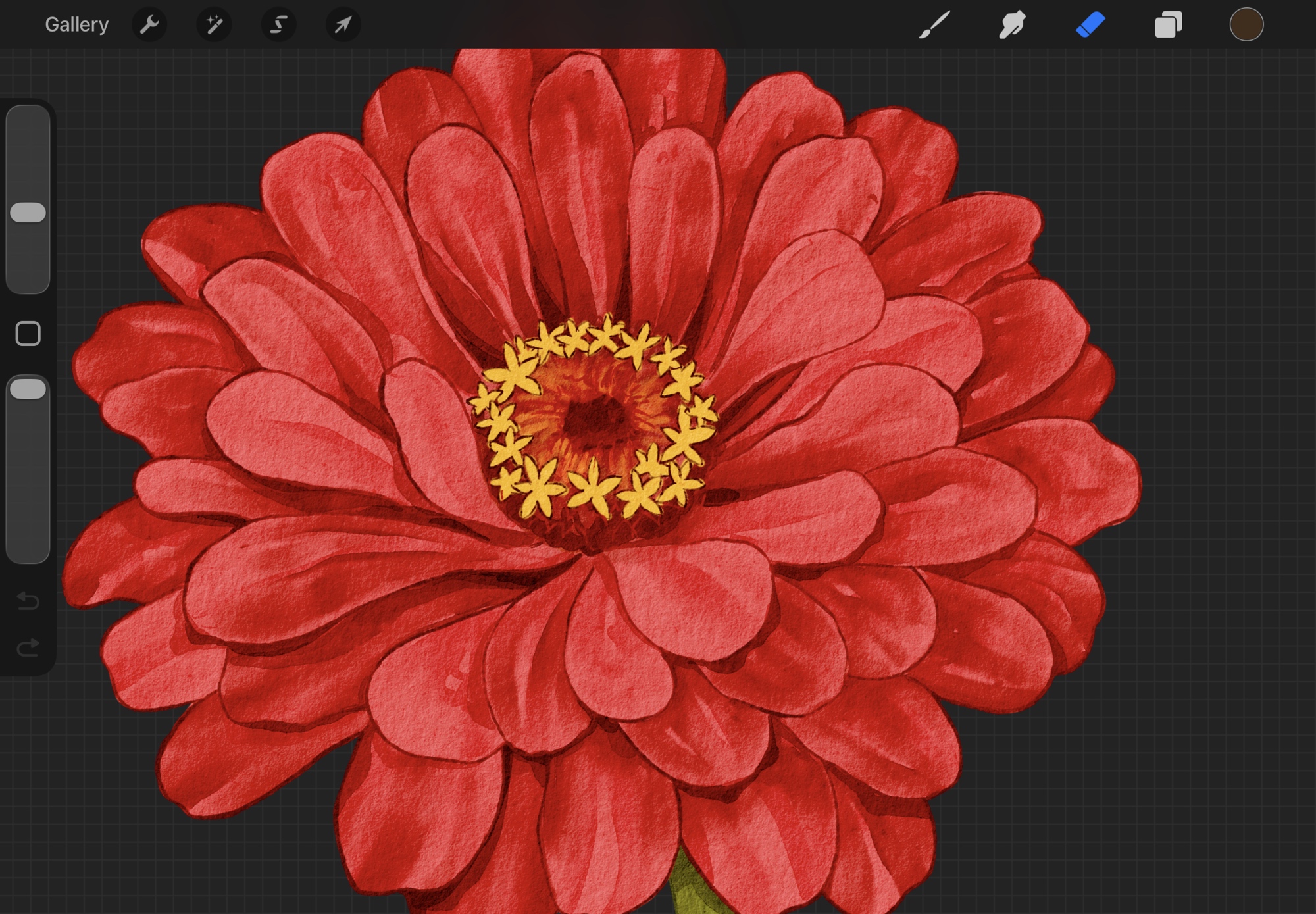Open the Adjustments magic wand menu

click(214, 25)
